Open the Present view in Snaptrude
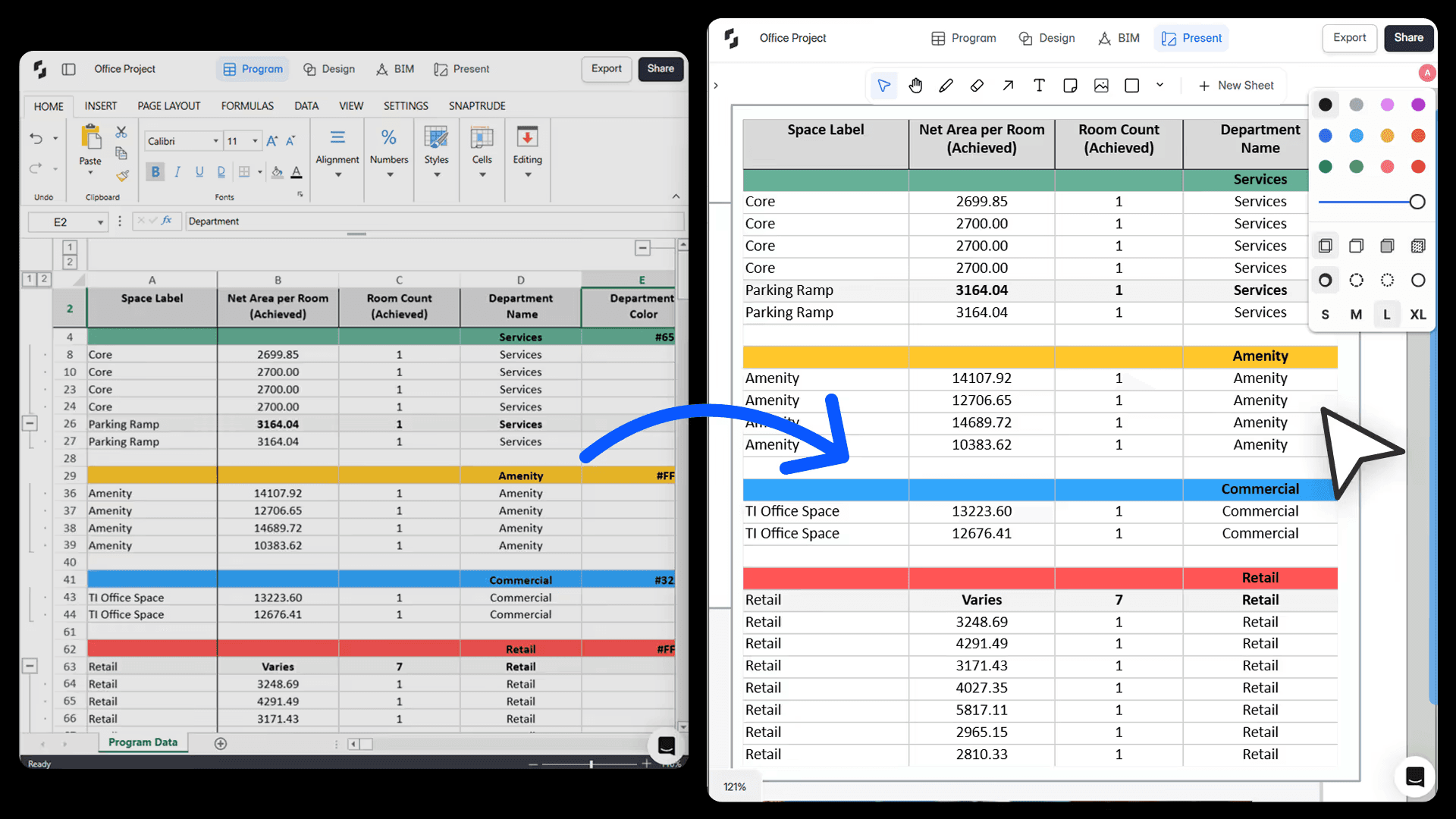Screen dimensions: 1456x819 coord(1191,38)
